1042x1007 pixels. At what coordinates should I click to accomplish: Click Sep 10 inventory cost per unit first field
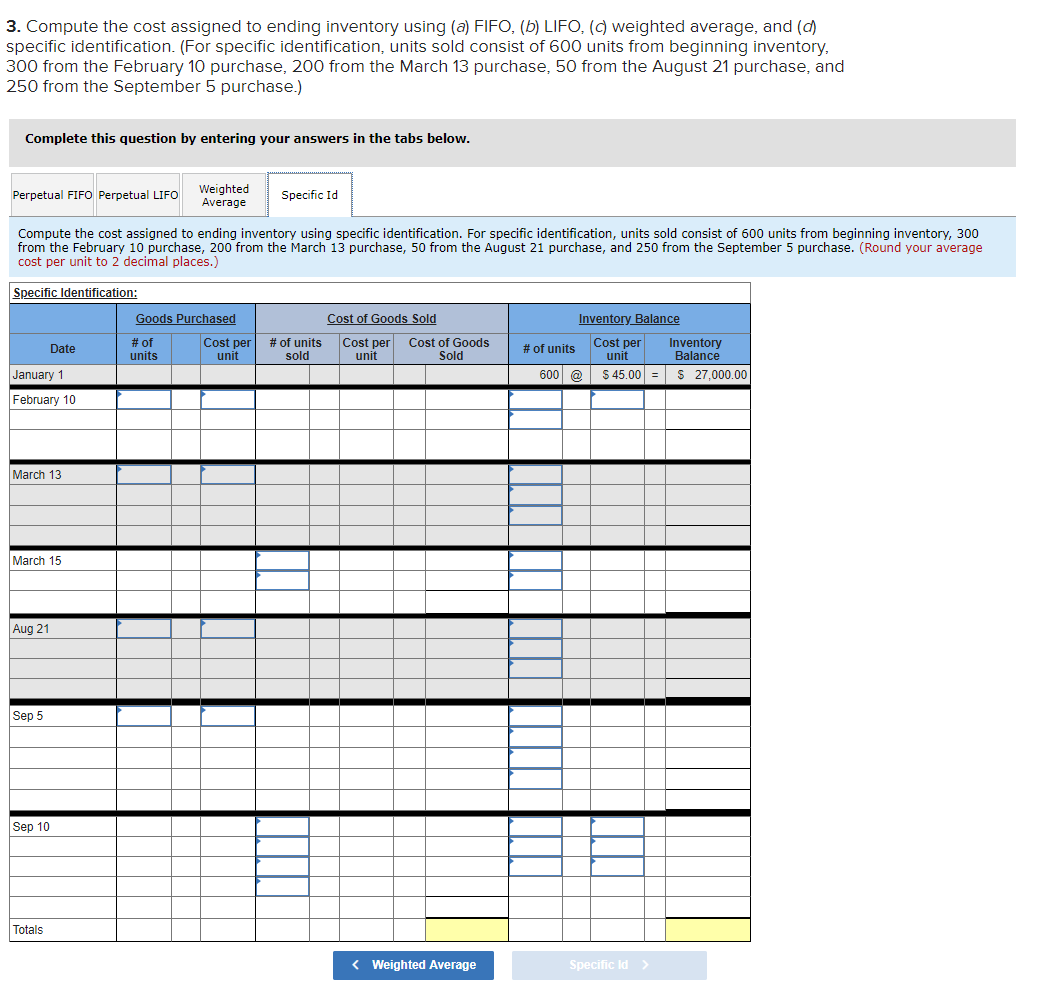pyautogui.click(x=617, y=826)
